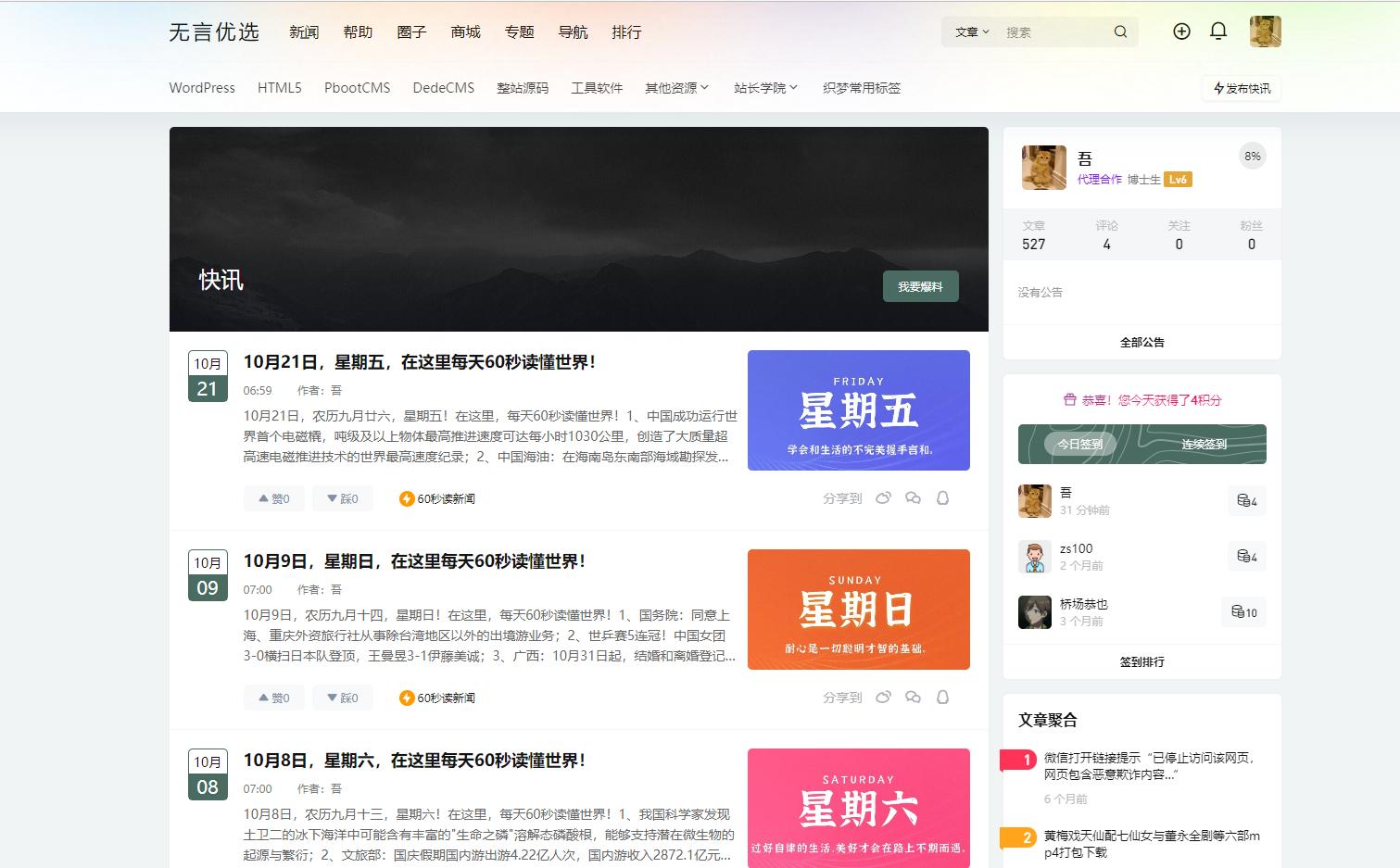
Task: Open the notification bell
Action: point(1218,31)
